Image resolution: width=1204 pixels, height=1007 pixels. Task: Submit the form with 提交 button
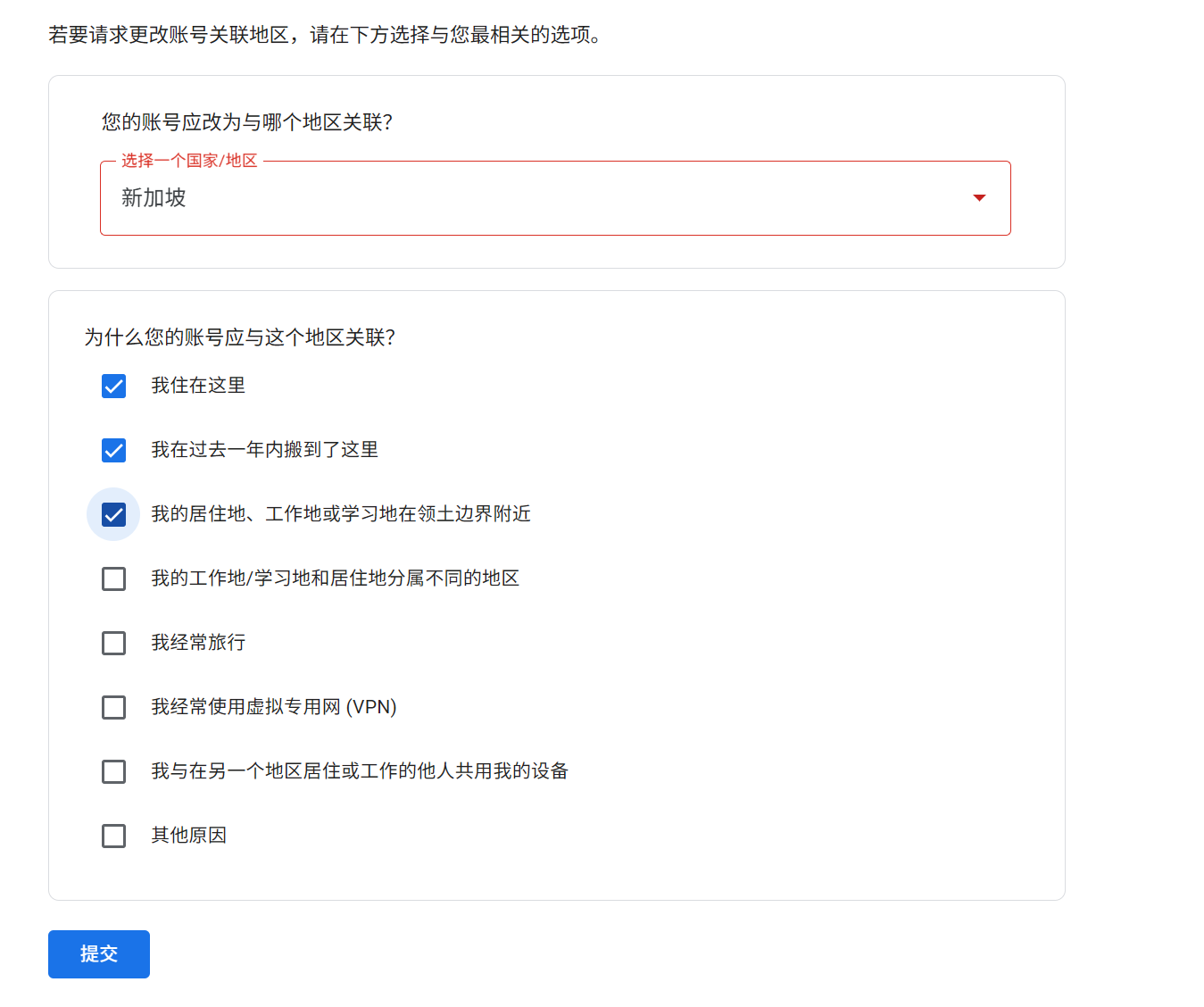pyautogui.click(x=99, y=954)
